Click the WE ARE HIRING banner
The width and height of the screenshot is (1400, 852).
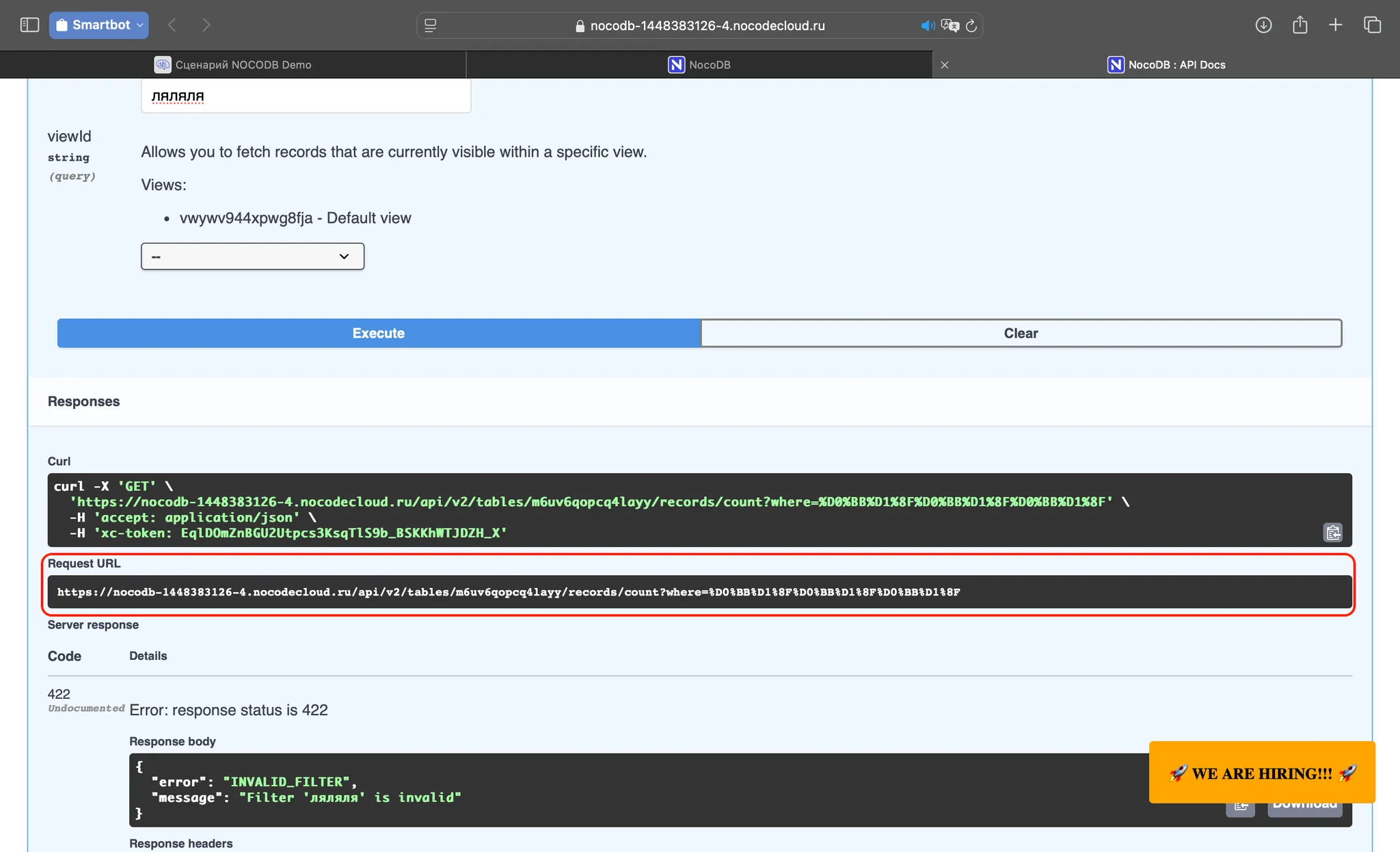point(1261,773)
